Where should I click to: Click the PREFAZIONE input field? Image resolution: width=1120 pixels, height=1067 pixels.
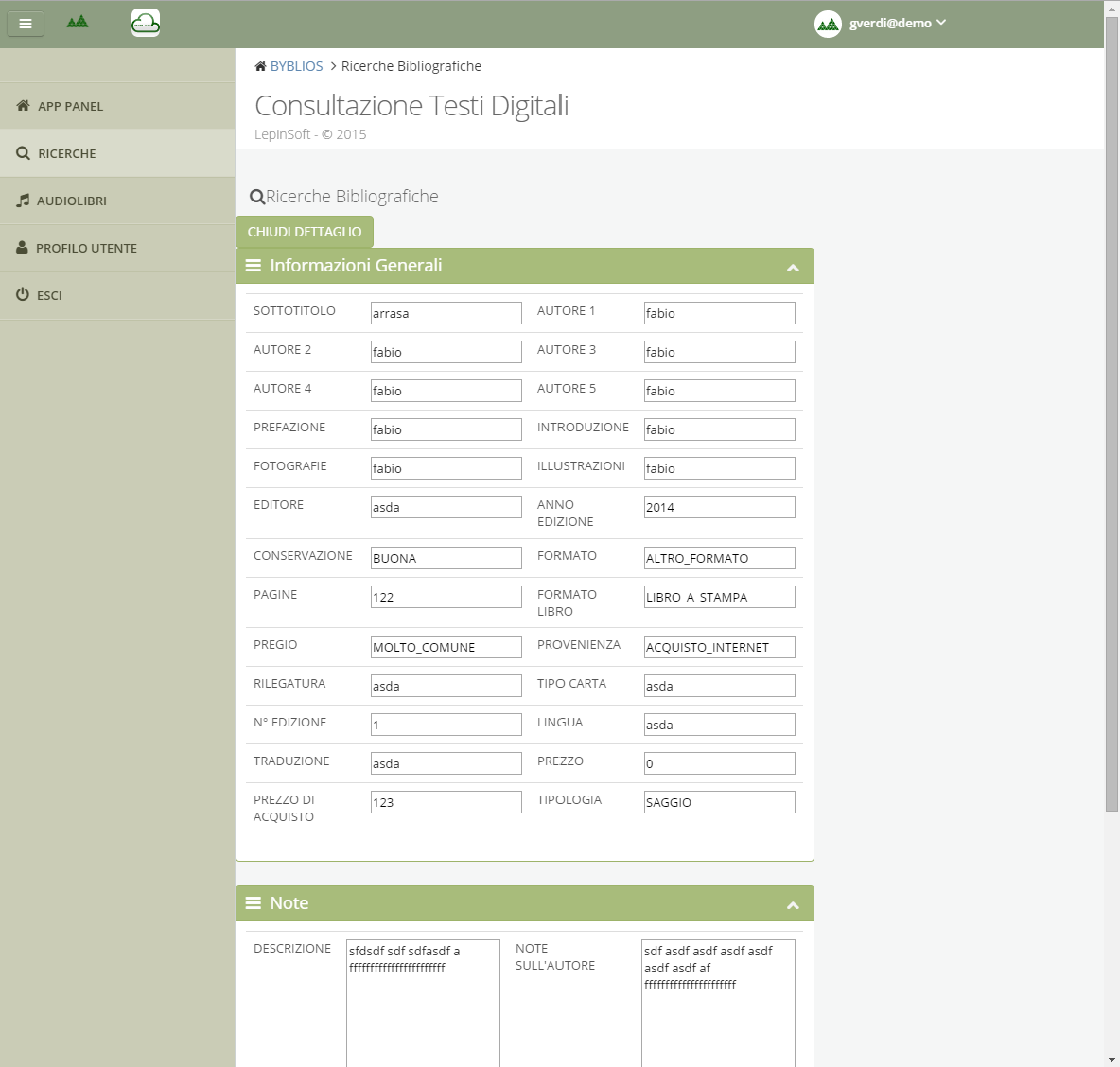[446, 429]
